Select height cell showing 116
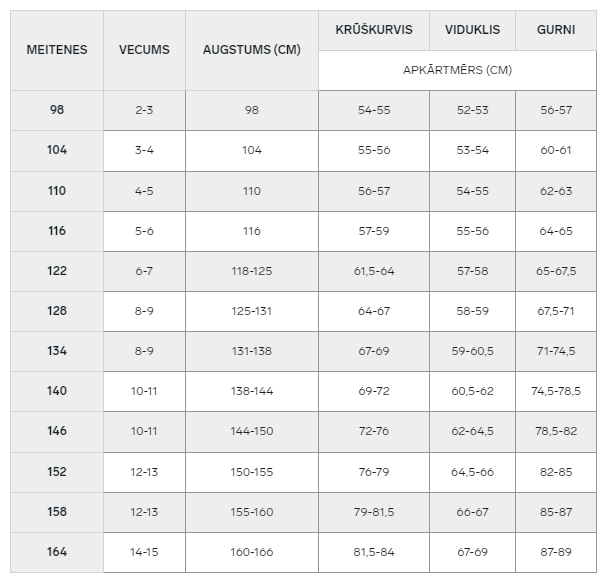The width and height of the screenshot is (608, 586). click(x=252, y=231)
